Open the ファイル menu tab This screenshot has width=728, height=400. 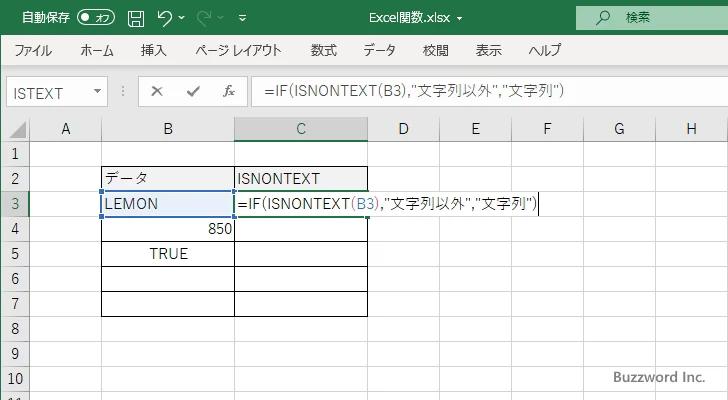coord(33,50)
